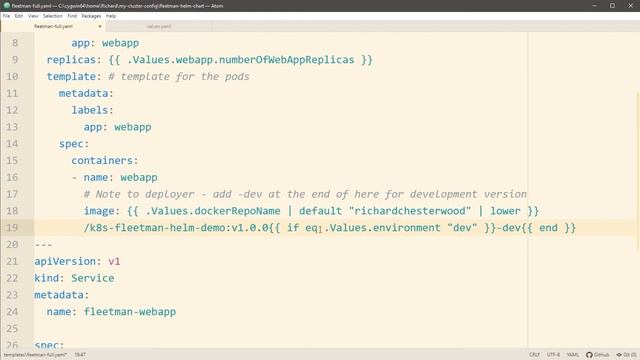Switch to the fleetman-full.yaml tab
The height and width of the screenshot is (360, 640).
pos(53,27)
